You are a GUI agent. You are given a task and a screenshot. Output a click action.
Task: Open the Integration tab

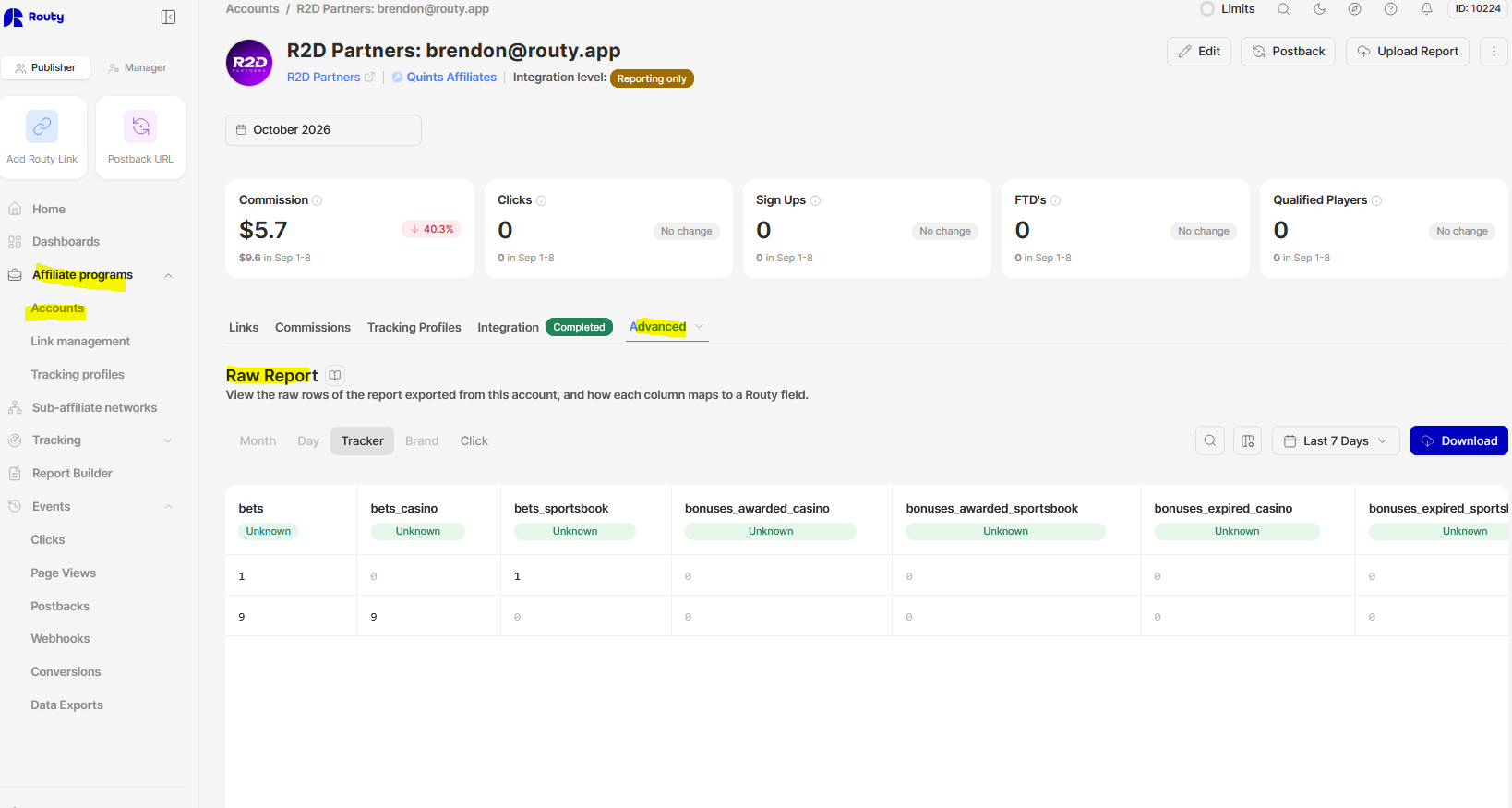tap(545, 328)
